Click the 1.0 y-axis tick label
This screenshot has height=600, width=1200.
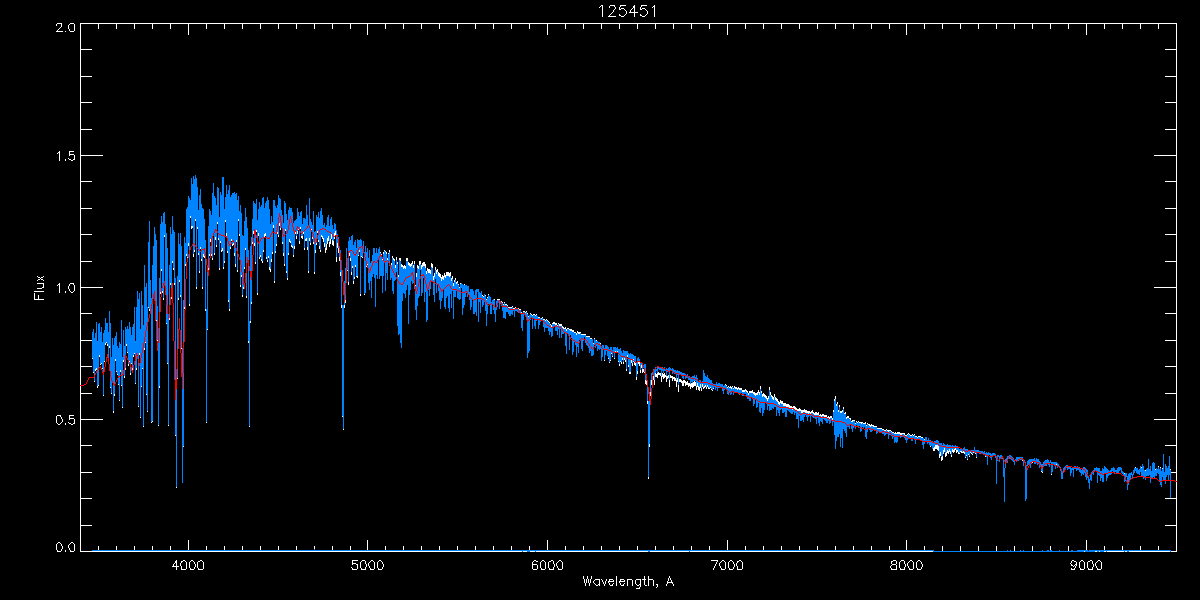pos(66,288)
